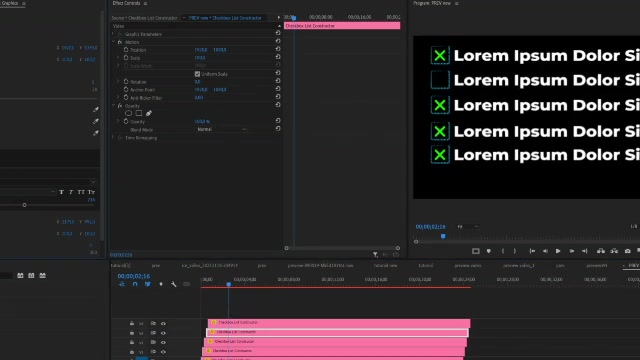The height and width of the screenshot is (360, 640).
Task: Lock the top video track
Action: [132, 323]
